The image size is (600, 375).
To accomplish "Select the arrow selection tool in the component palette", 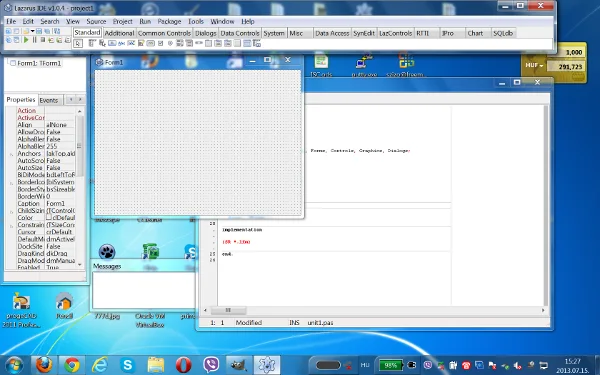I will tap(78, 44).
